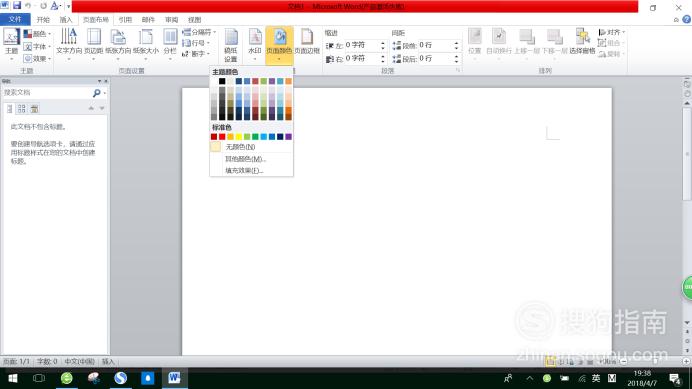This screenshot has width=692, height=389.
Task: Click the 搜索文档 search document field
Action: coord(46,93)
